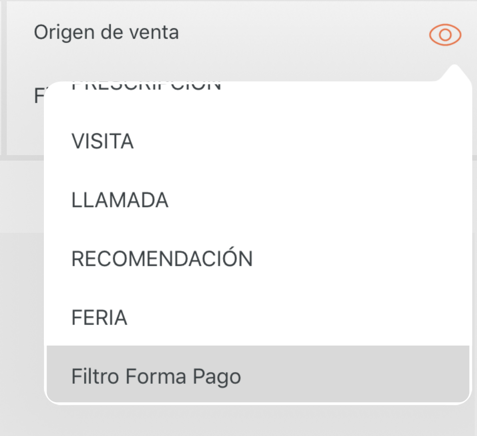Click the gray highlighted row at list bottom
This screenshot has height=436, width=477.
pos(258,374)
